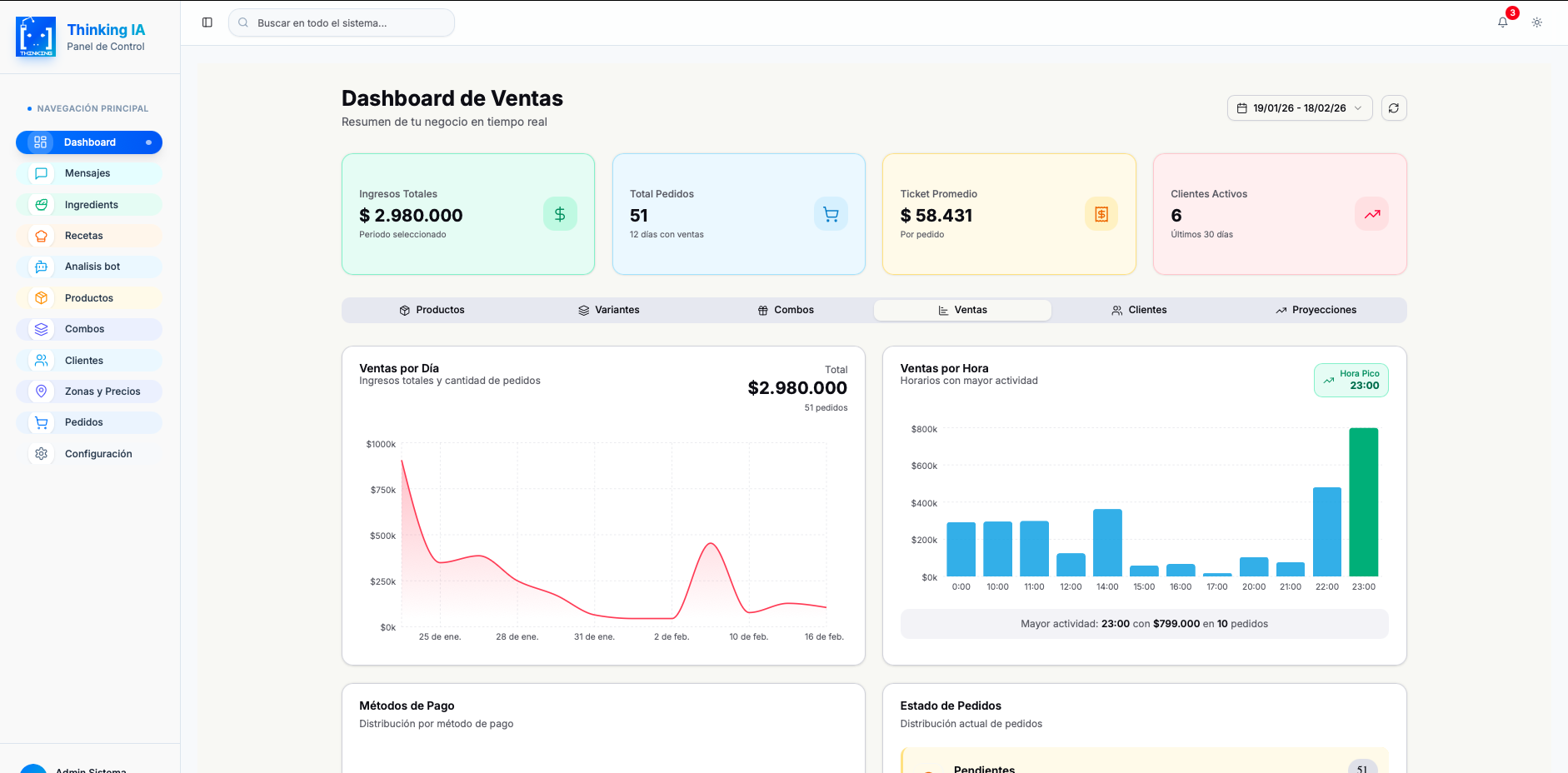Image resolution: width=1568 pixels, height=773 pixels.
Task: Click the Analisis bot icon
Action: (40, 267)
